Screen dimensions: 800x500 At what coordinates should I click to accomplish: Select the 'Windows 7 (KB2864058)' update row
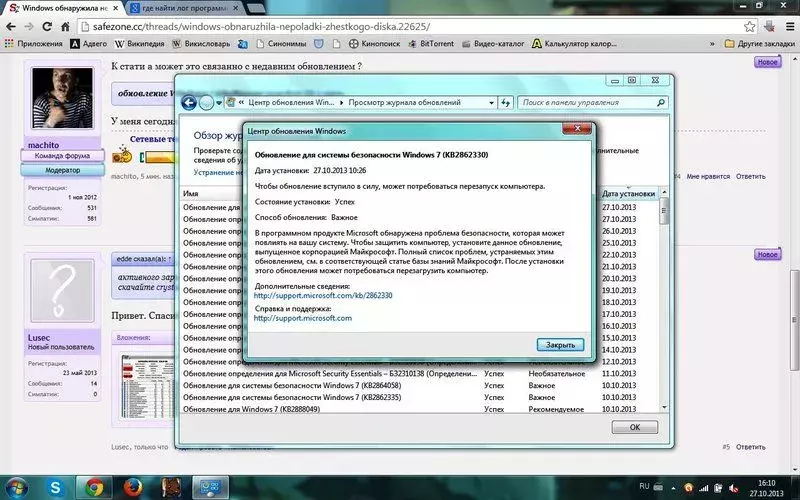(419, 385)
